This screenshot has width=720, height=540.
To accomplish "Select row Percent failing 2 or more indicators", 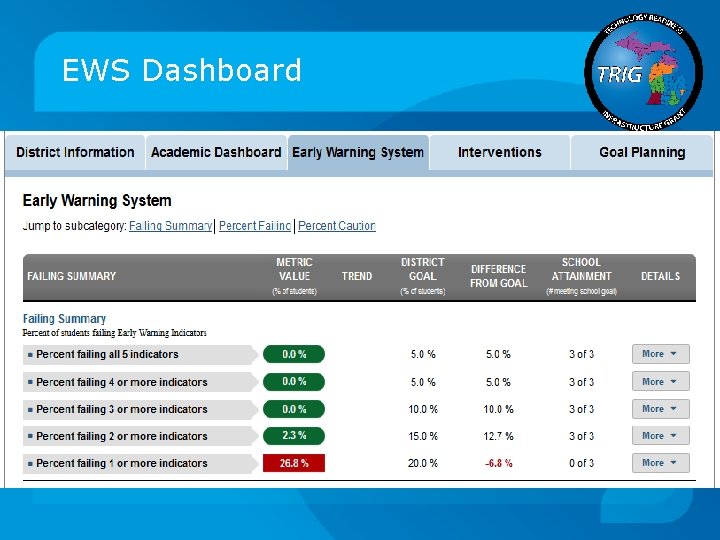I will pyautogui.click(x=140, y=436).
